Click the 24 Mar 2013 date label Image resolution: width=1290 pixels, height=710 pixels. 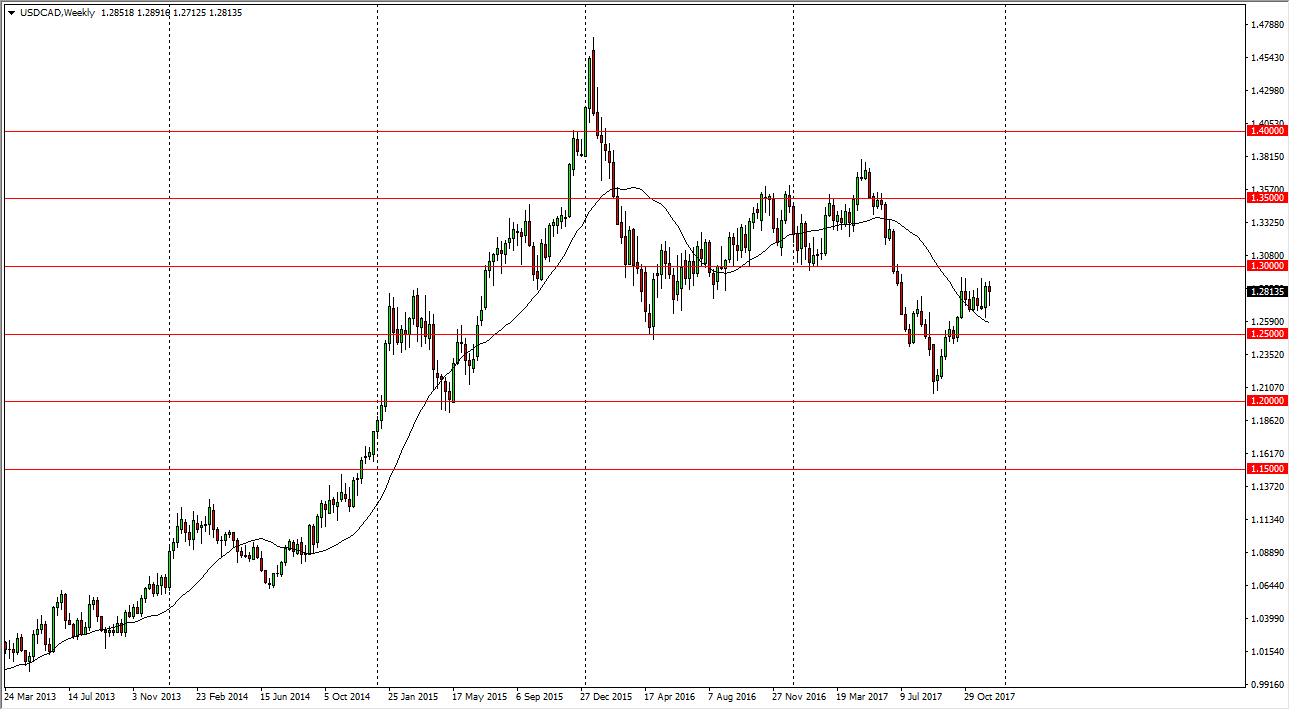pos(32,696)
